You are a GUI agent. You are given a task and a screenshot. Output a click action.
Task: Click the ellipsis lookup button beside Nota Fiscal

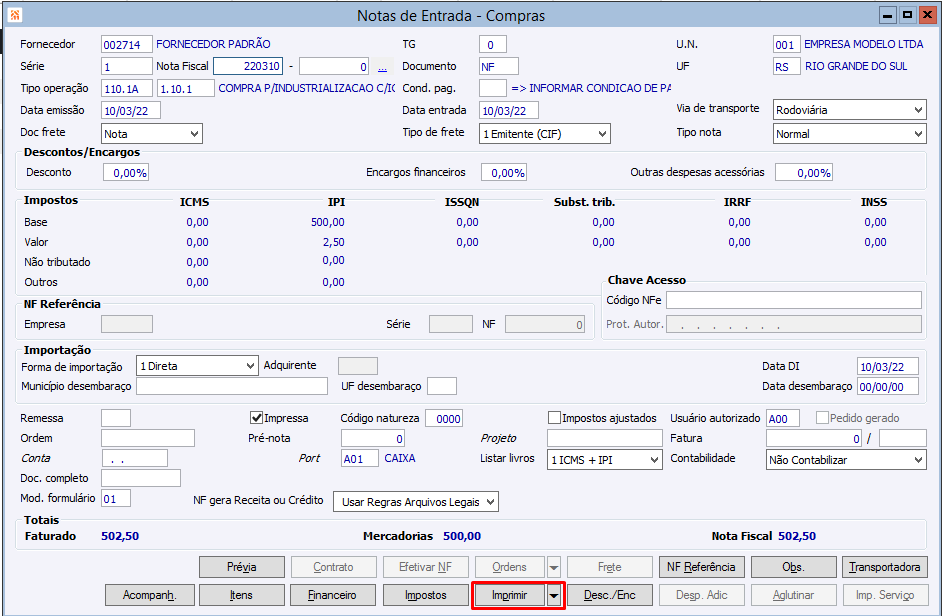click(x=382, y=67)
